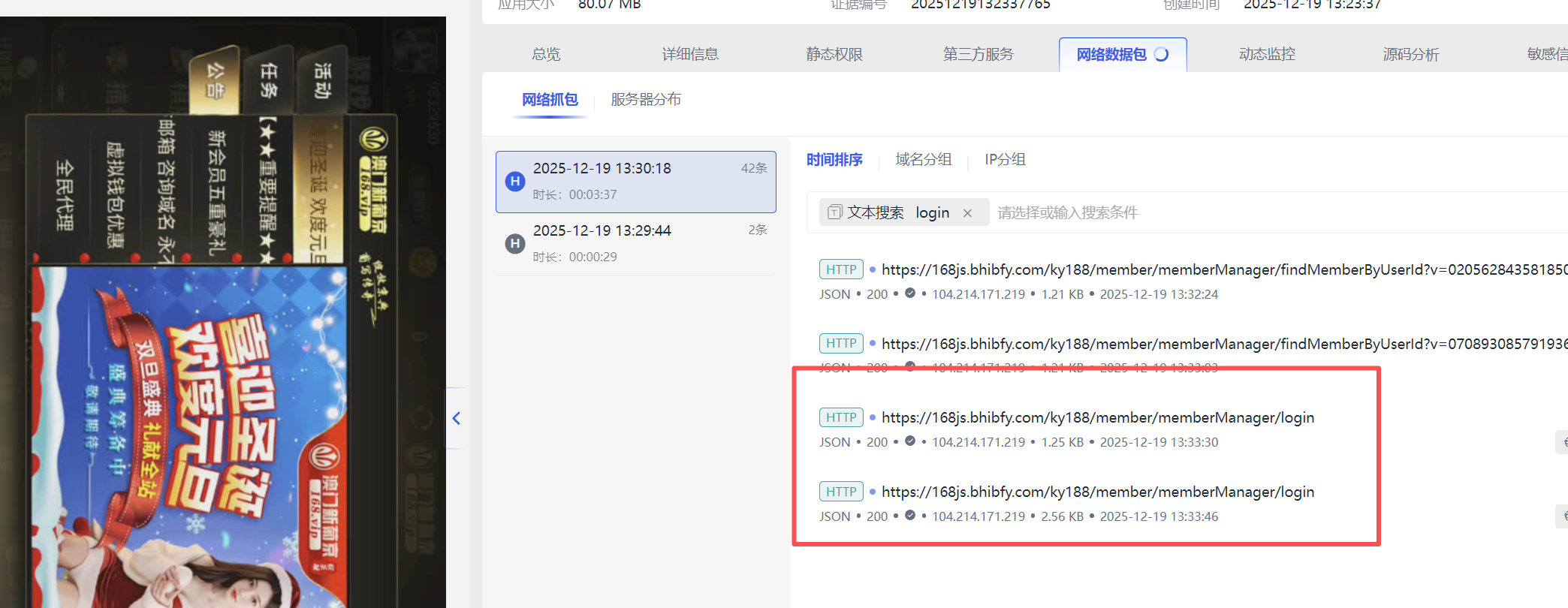The width and height of the screenshot is (1568, 608).
Task: Select the 2025-12-19 13:29:44 capture session
Action: (x=636, y=244)
